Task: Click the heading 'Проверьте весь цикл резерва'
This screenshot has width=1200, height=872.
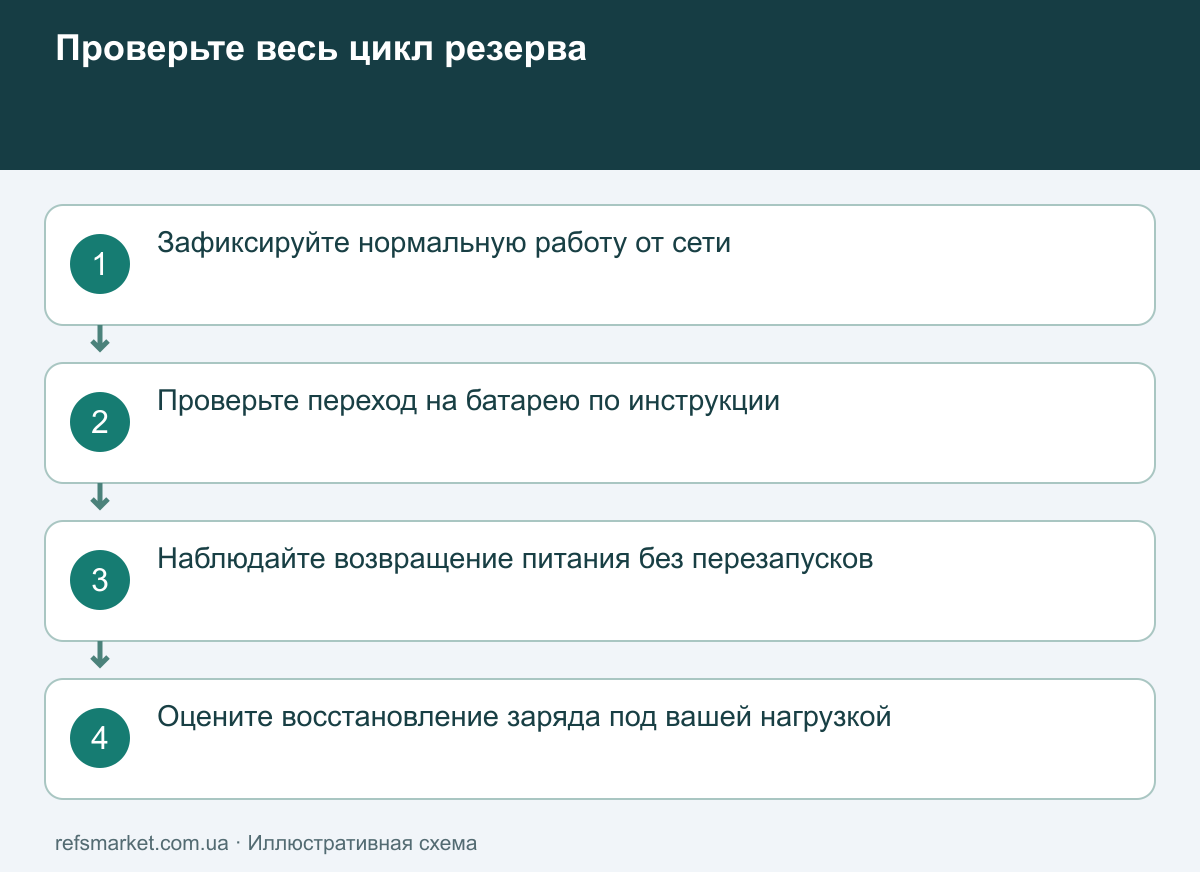Action: 320,50
